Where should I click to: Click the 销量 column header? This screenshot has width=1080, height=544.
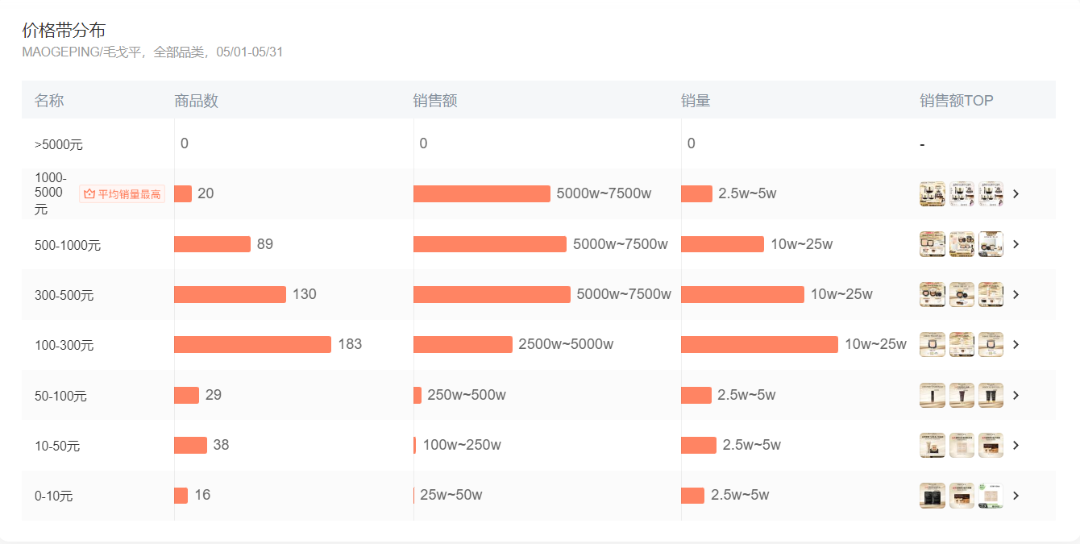(696, 101)
